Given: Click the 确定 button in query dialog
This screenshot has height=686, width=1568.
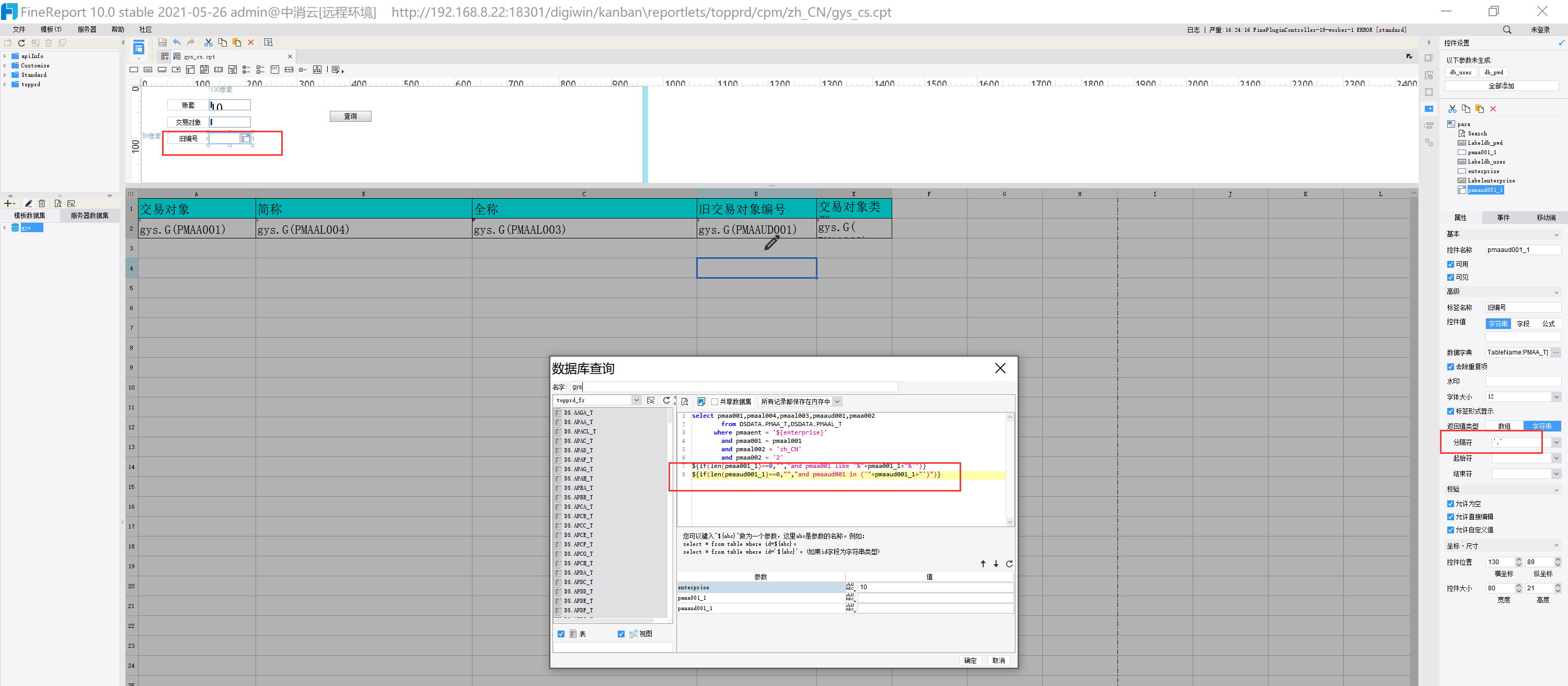Looking at the screenshot, I should click(970, 660).
